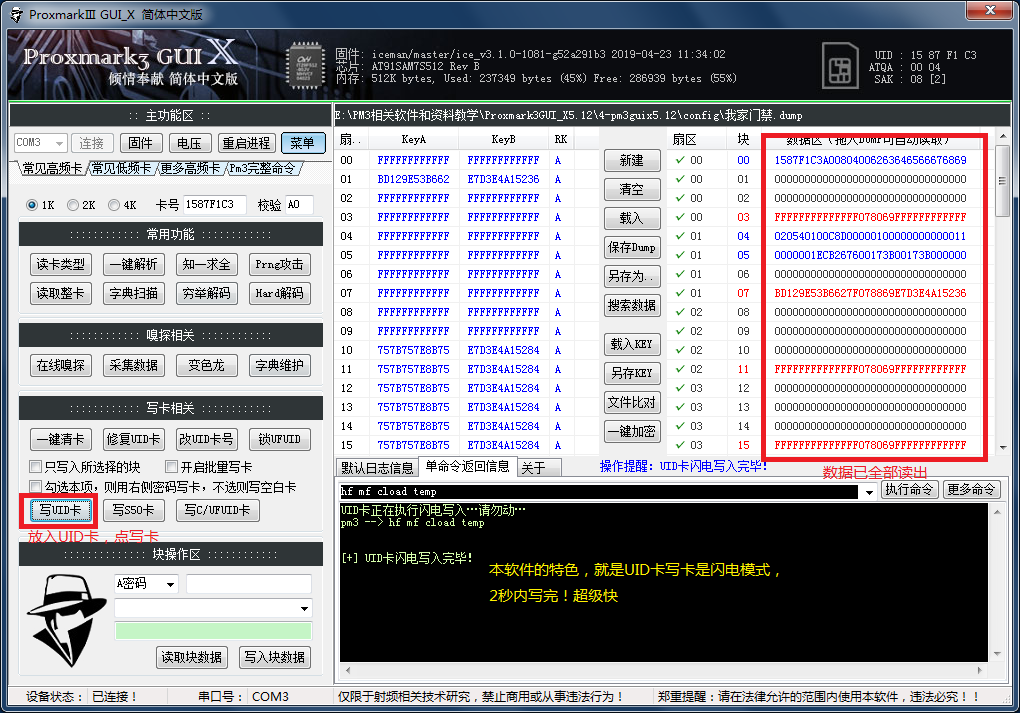This screenshot has width=1020, height=713.
Task: Click the 电压 button
Action: (x=189, y=142)
